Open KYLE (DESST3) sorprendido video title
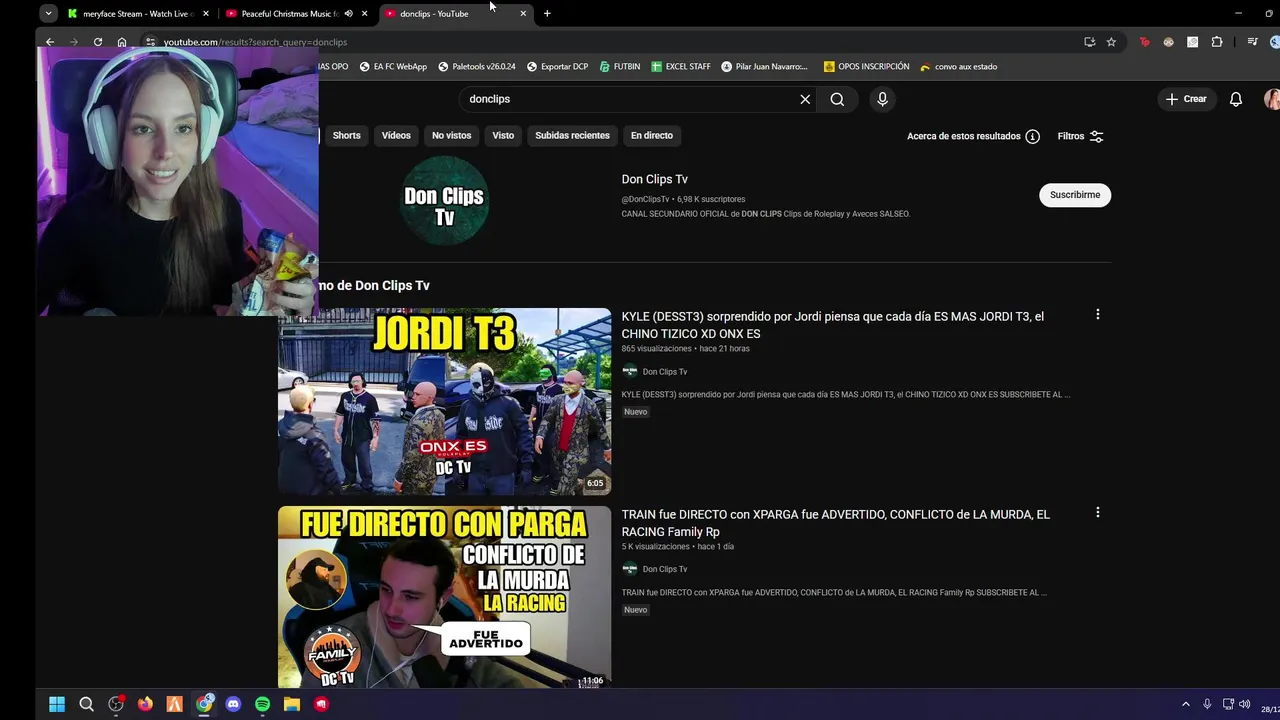Screen dimensions: 1280x720 833,325
